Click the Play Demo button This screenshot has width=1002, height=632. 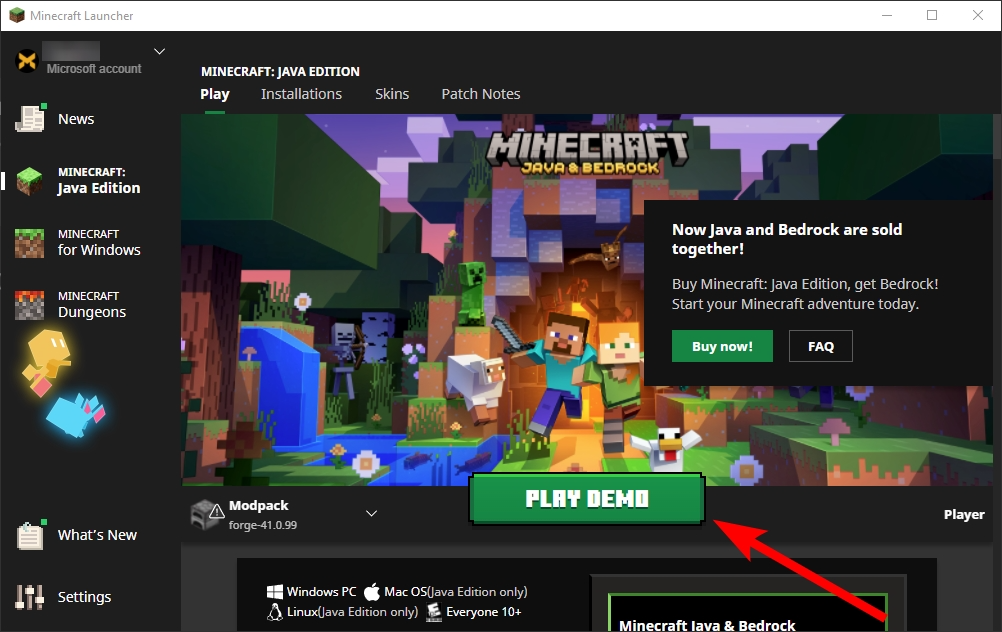(587, 498)
